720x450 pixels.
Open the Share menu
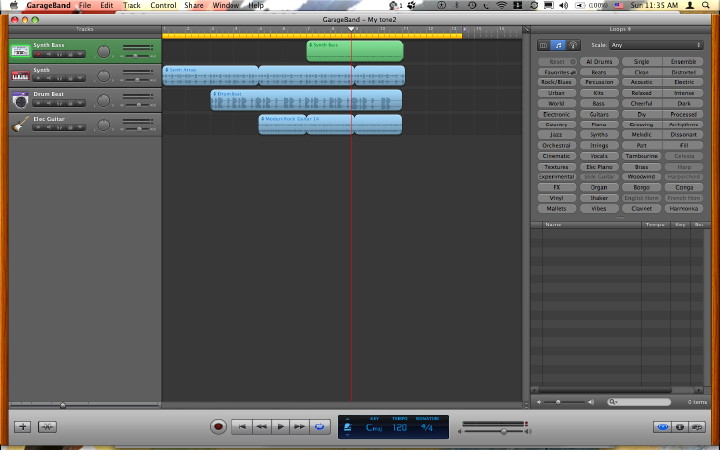click(x=194, y=5)
